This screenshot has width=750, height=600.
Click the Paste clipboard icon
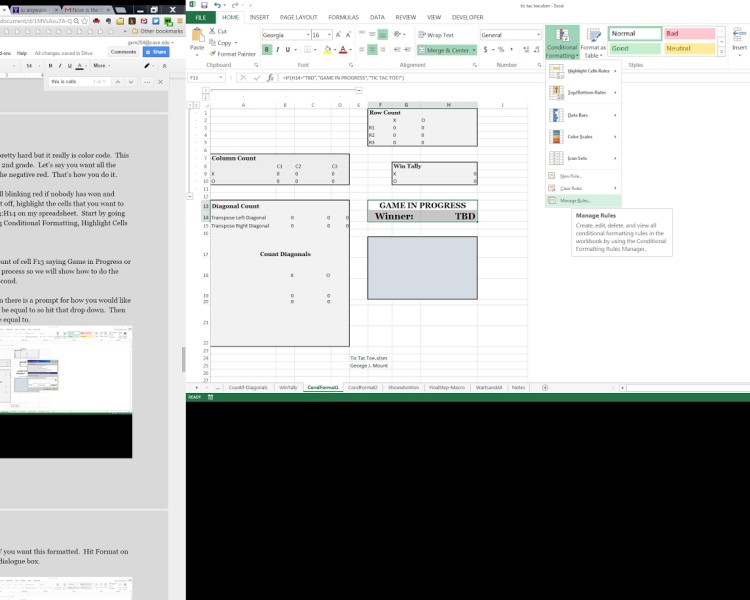click(196, 39)
